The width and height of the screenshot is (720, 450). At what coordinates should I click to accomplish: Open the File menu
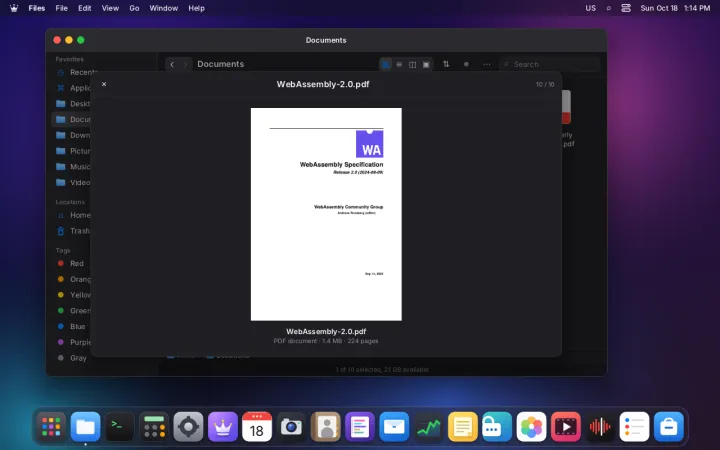(62, 8)
